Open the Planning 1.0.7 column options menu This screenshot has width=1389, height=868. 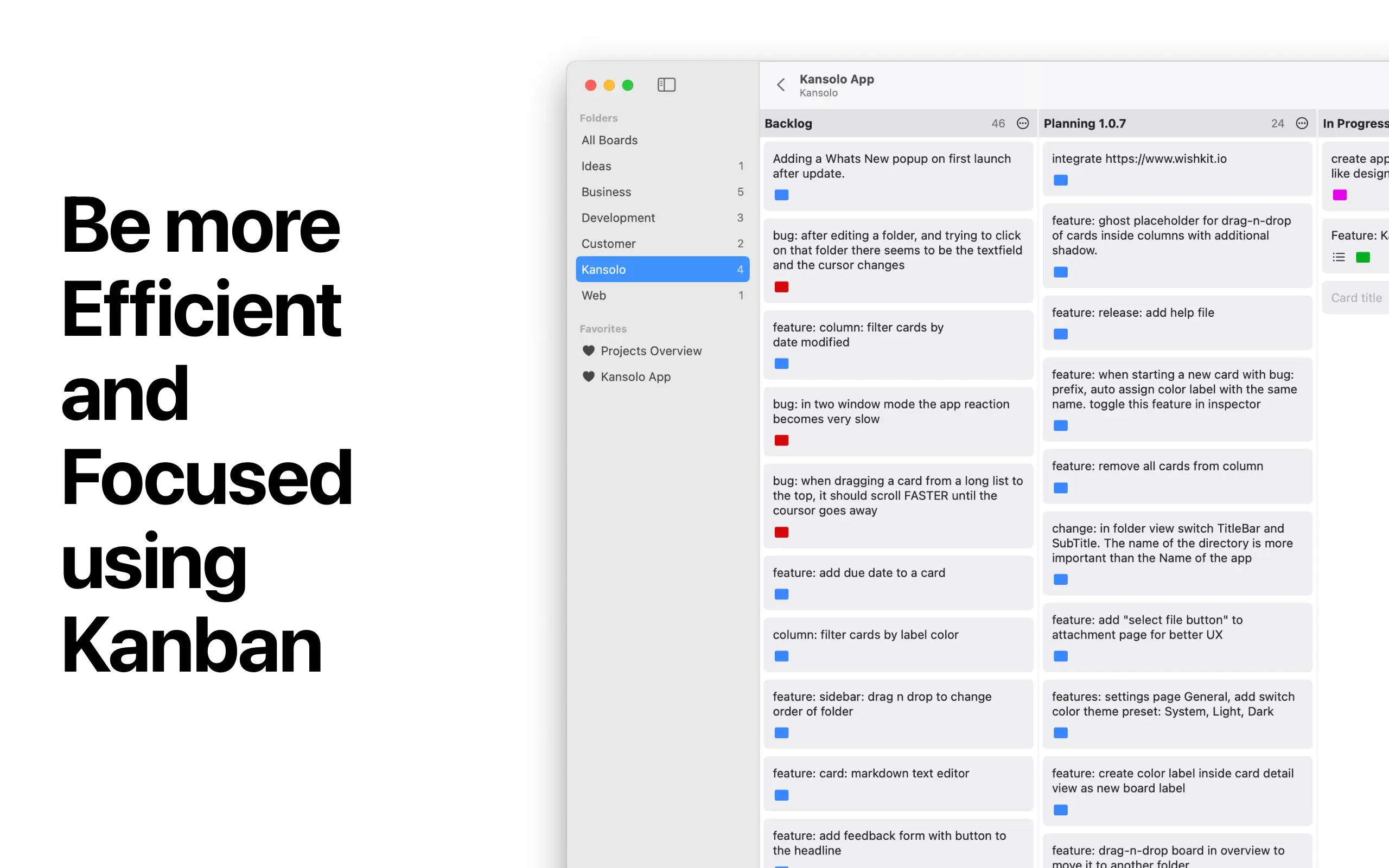tap(1302, 124)
